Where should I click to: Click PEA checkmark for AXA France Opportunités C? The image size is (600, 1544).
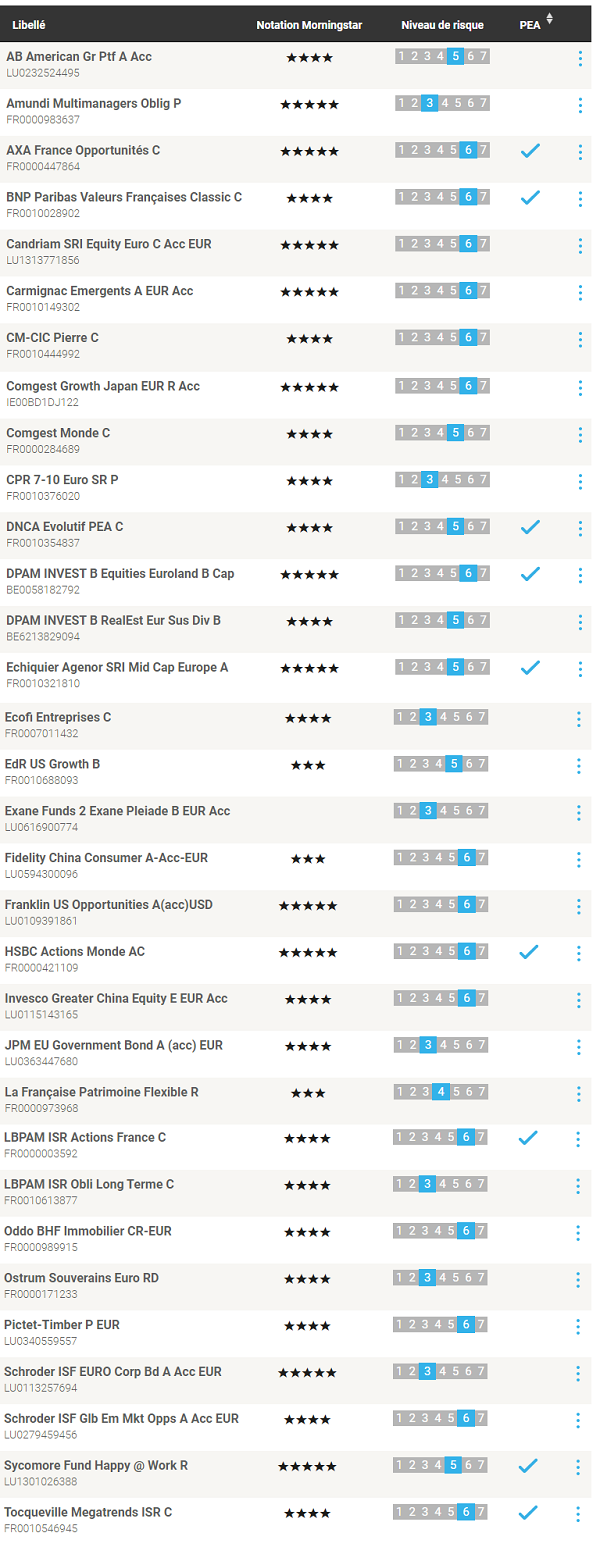point(530,151)
